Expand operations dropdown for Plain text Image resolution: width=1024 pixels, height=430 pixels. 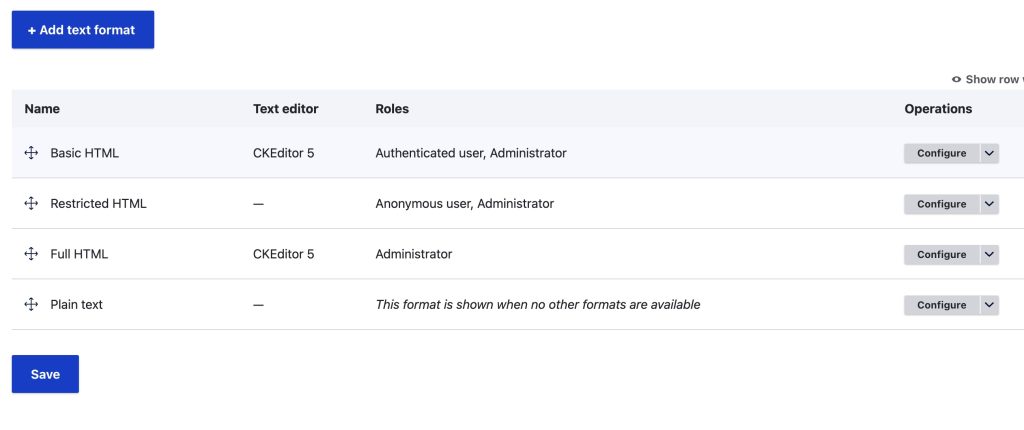point(989,305)
